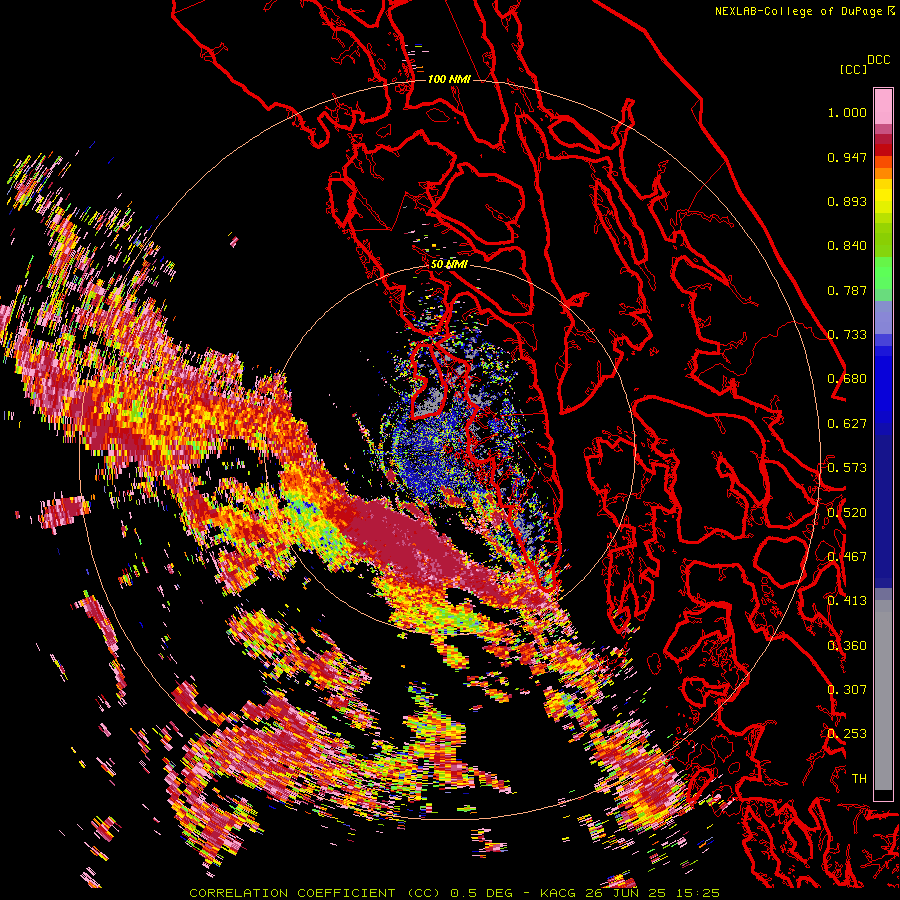This screenshot has height=900, width=900.
Task: Select the 0.840 scale value
Action: click(x=847, y=246)
